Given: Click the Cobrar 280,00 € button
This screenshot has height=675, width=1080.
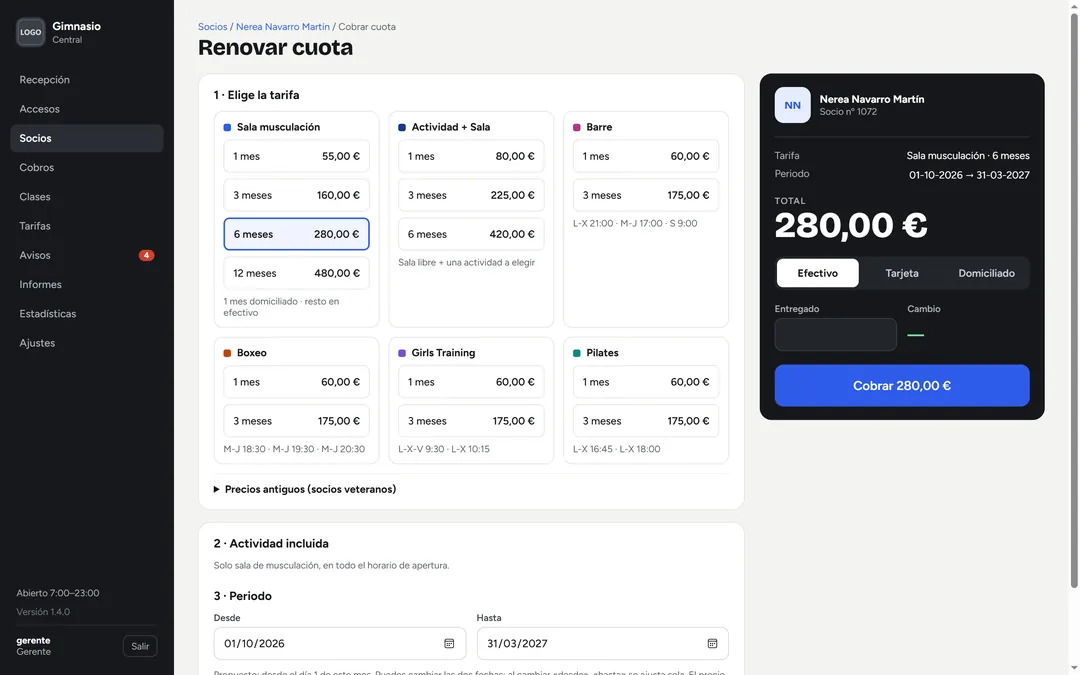Looking at the screenshot, I should pyautogui.click(x=902, y=386).
